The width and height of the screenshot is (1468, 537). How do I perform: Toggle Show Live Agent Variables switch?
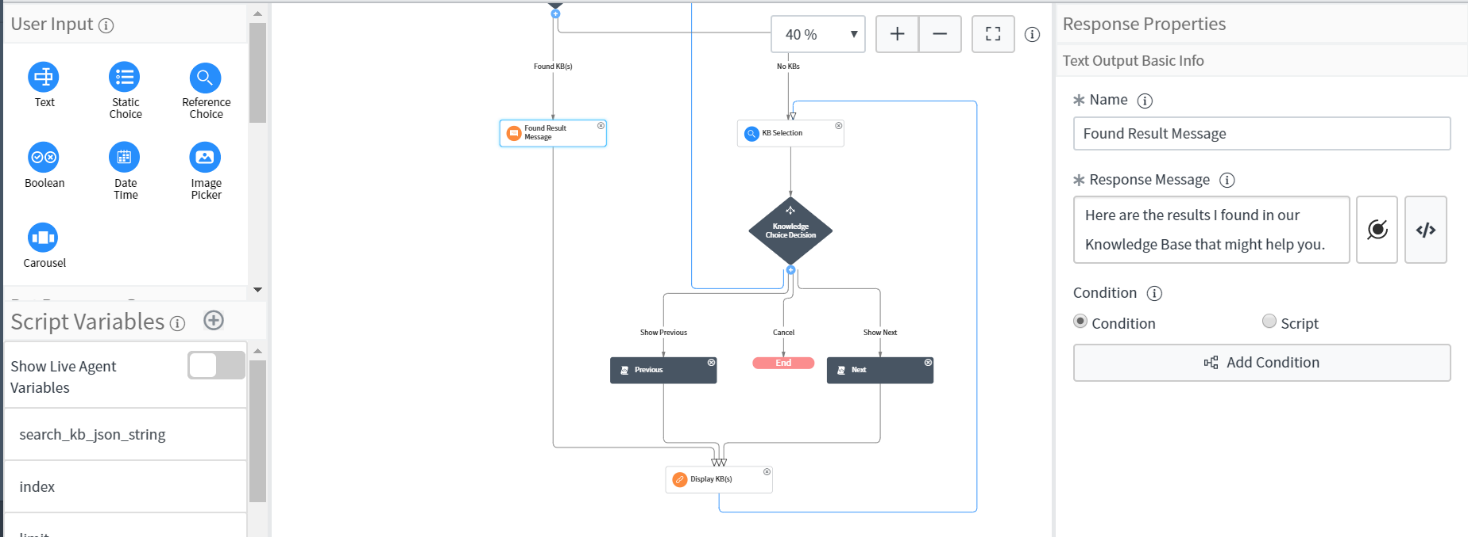click(216, 366)
